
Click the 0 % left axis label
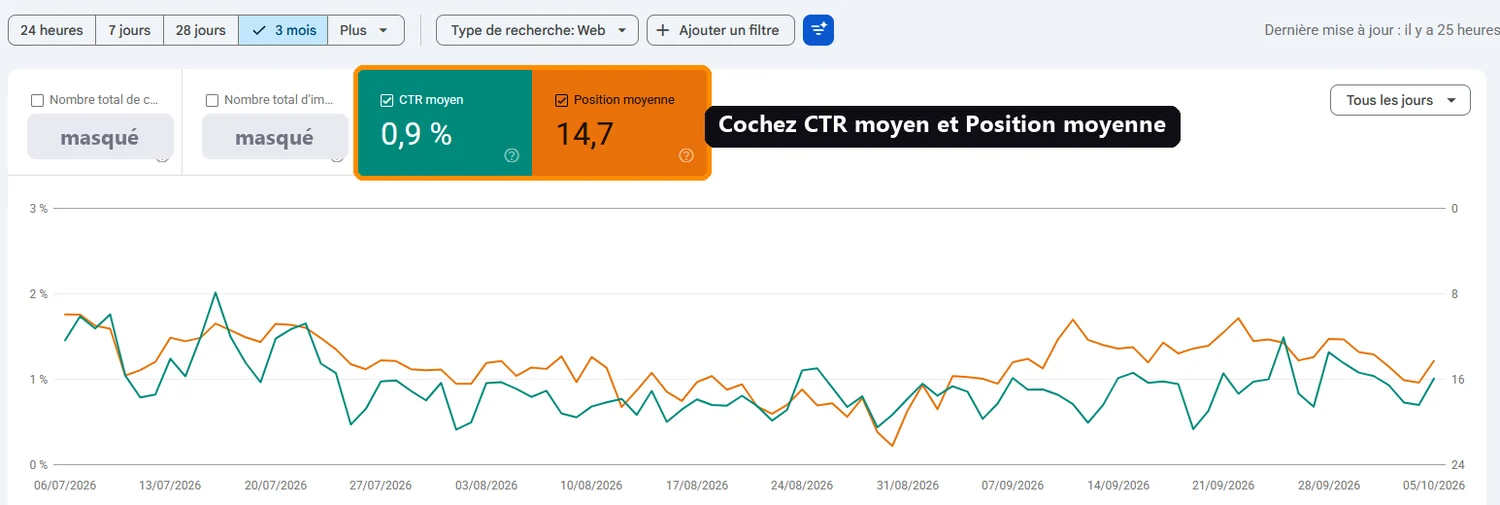[x=38, y=465]
